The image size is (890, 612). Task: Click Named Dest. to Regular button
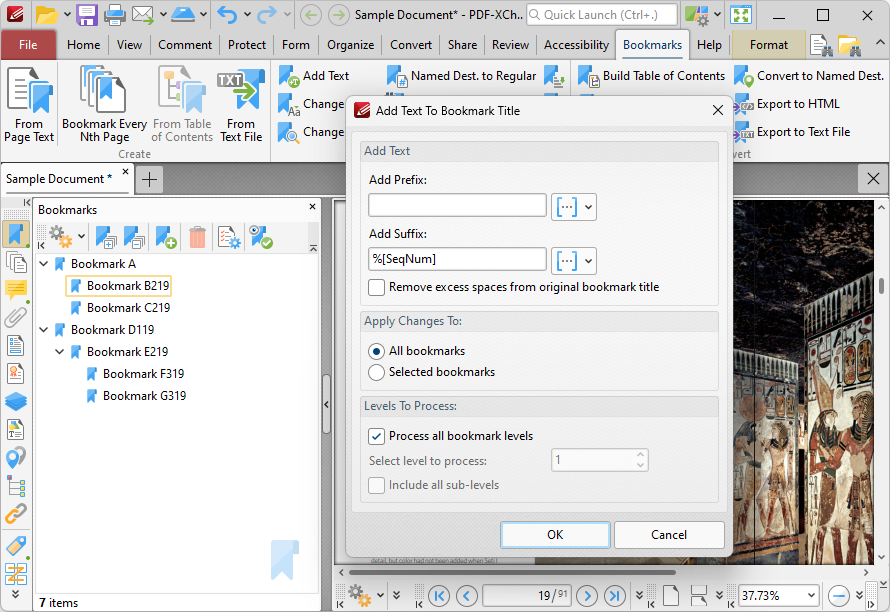[x=461, y=76]
